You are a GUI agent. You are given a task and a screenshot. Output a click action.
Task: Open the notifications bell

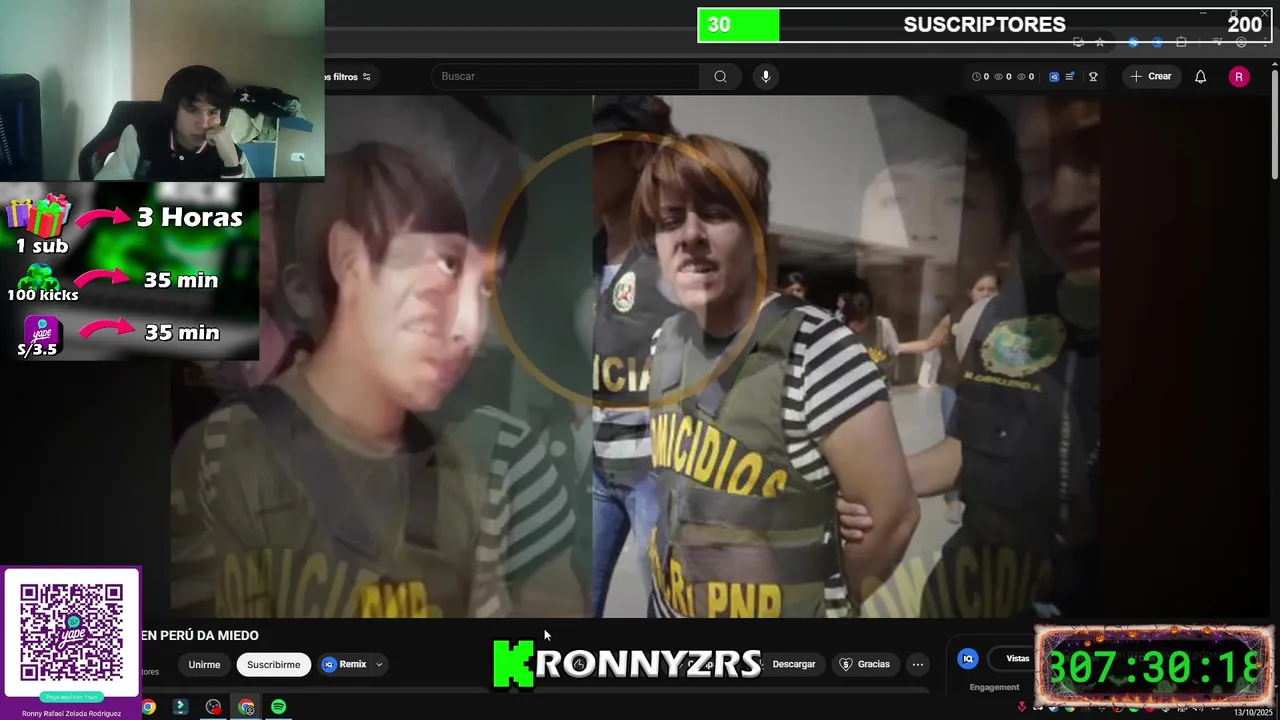[1200, 77]
